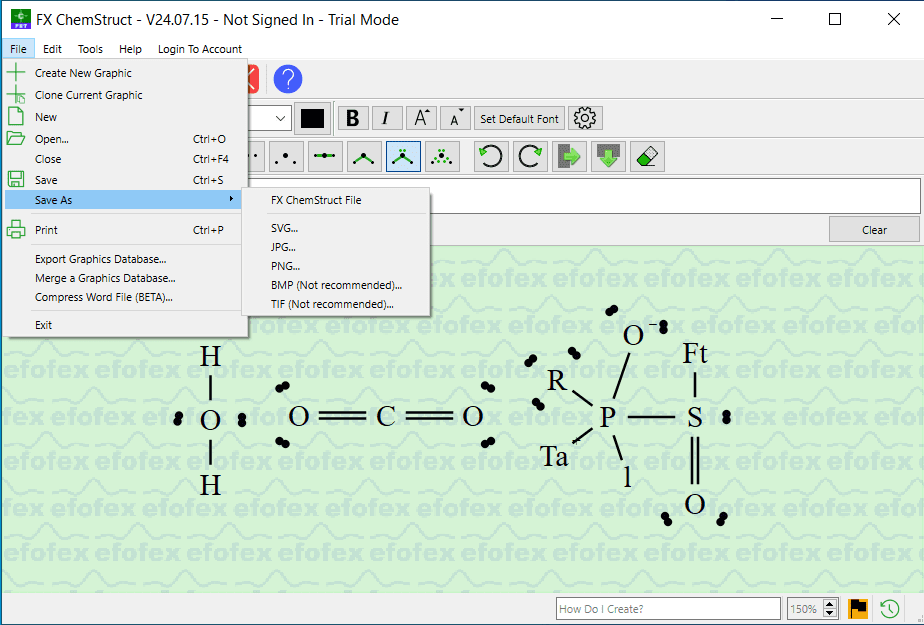
Task: Choose bent geometry without bonds shown
Action: (286, 157)
